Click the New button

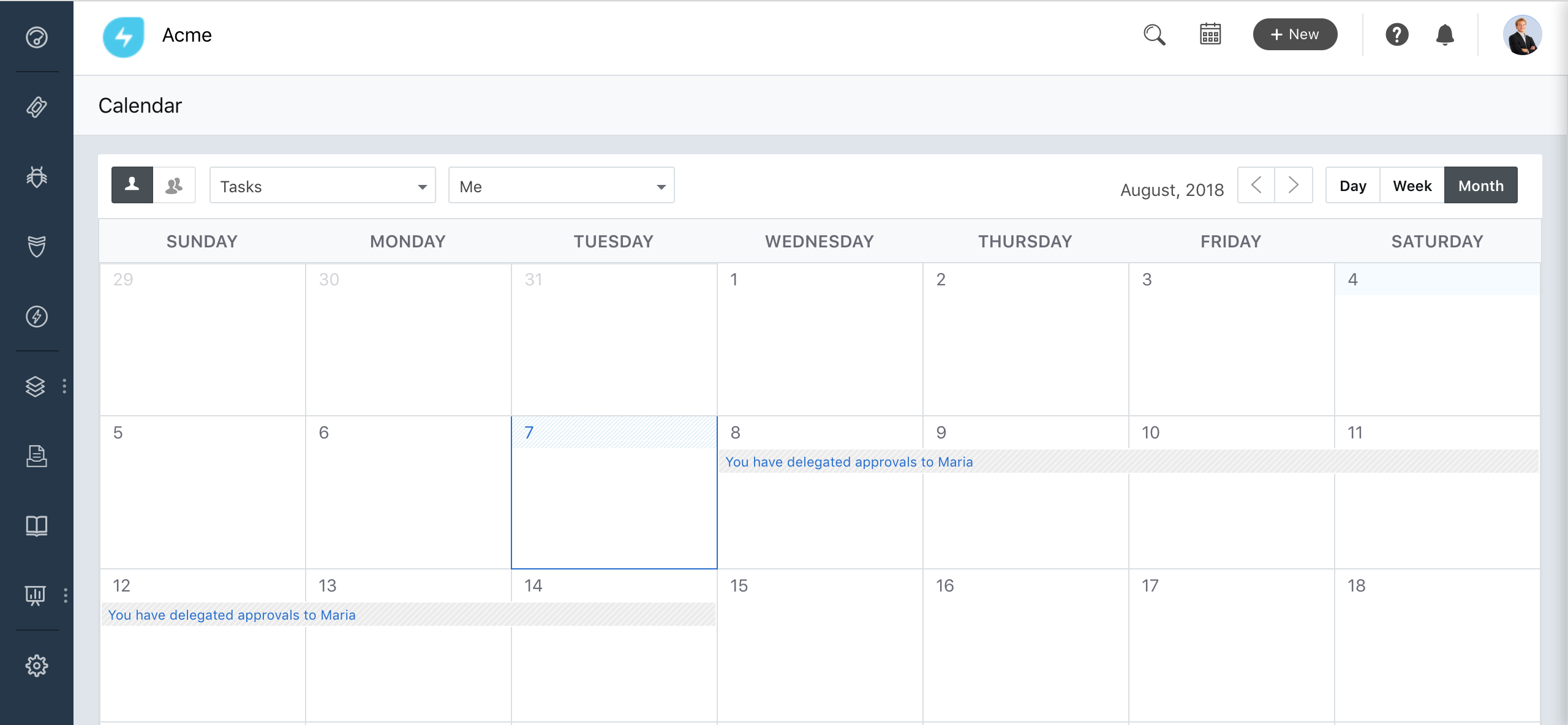click(1295, 35)
